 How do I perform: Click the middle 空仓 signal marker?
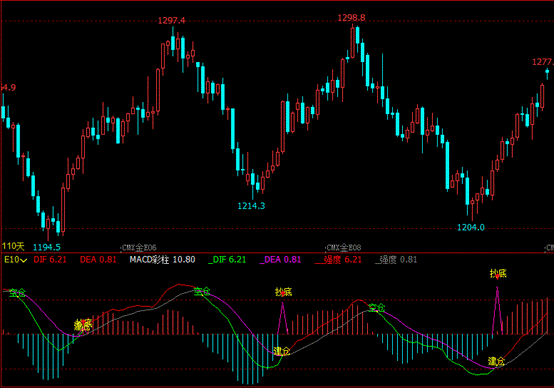[x=202, y=292]
